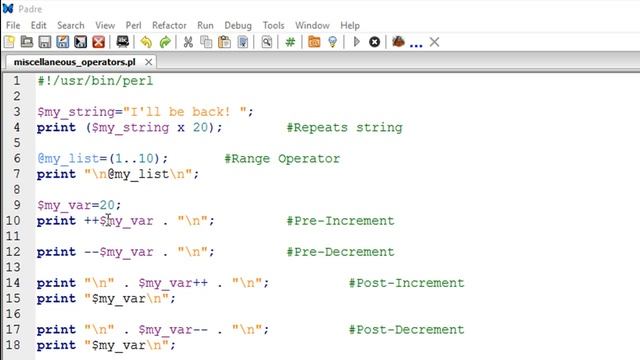Close the miscellaneous_operators.pl tab
The height and width of the screenshot is (360, 640).
click(x=149, y=62)
